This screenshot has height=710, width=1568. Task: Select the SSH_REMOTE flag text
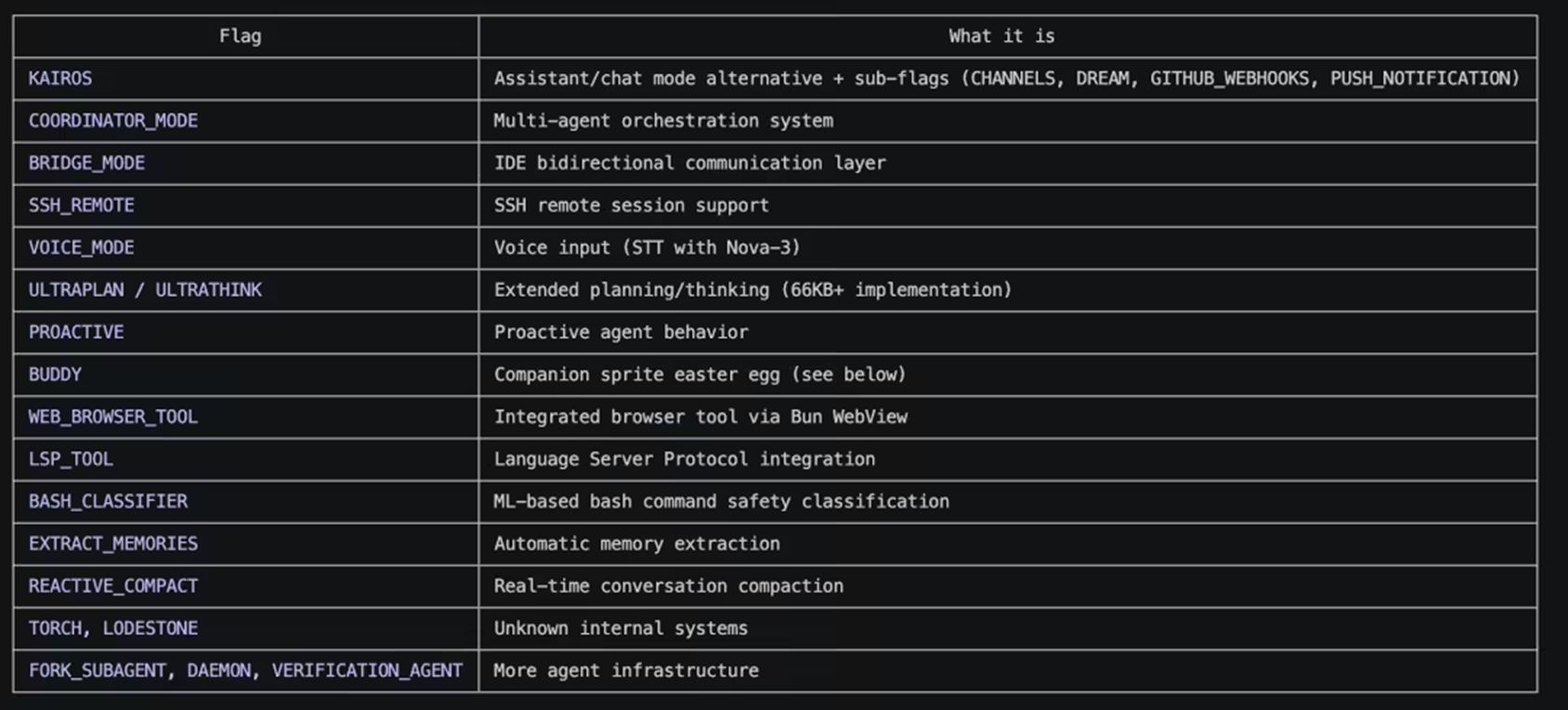(82, 205)
